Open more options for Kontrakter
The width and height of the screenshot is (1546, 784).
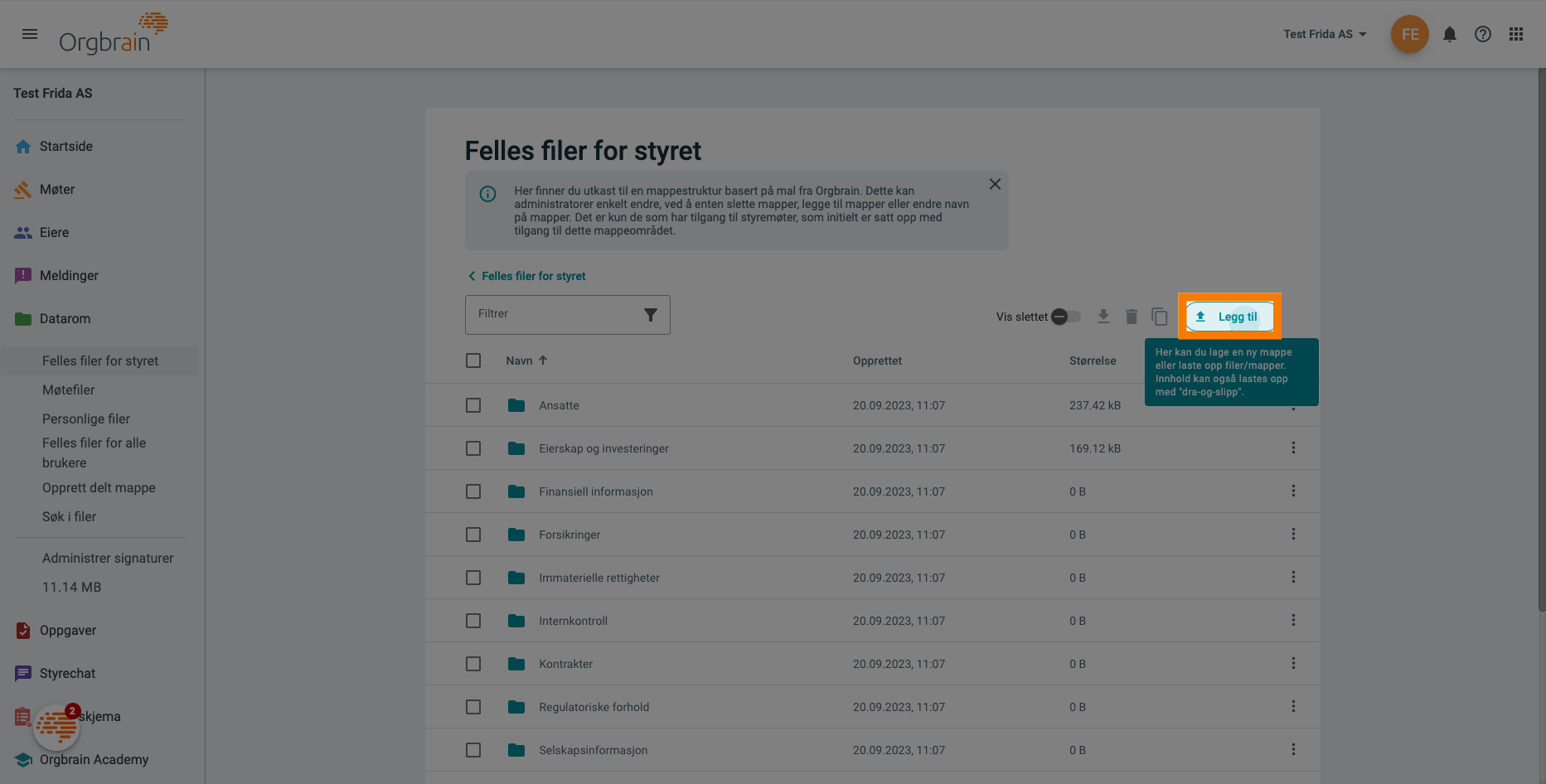[1293, 664]
